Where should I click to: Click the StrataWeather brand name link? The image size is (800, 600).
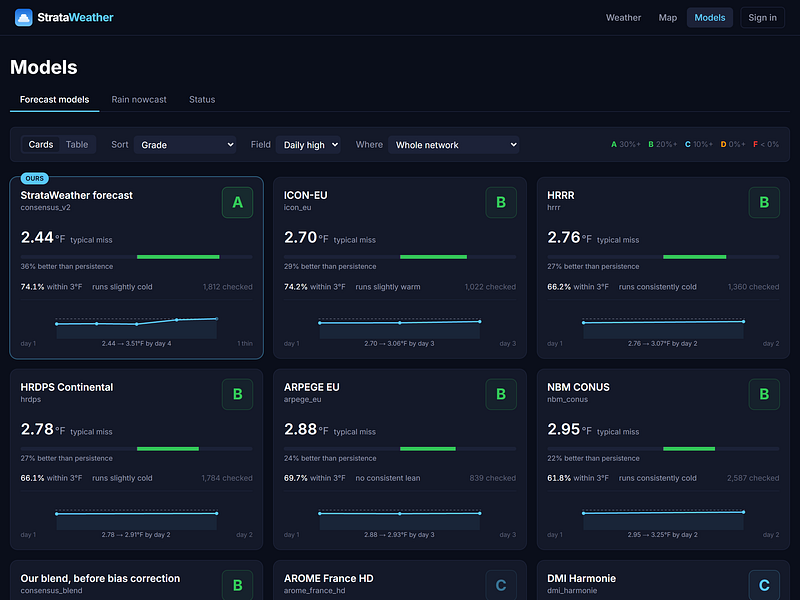(76, 17)
